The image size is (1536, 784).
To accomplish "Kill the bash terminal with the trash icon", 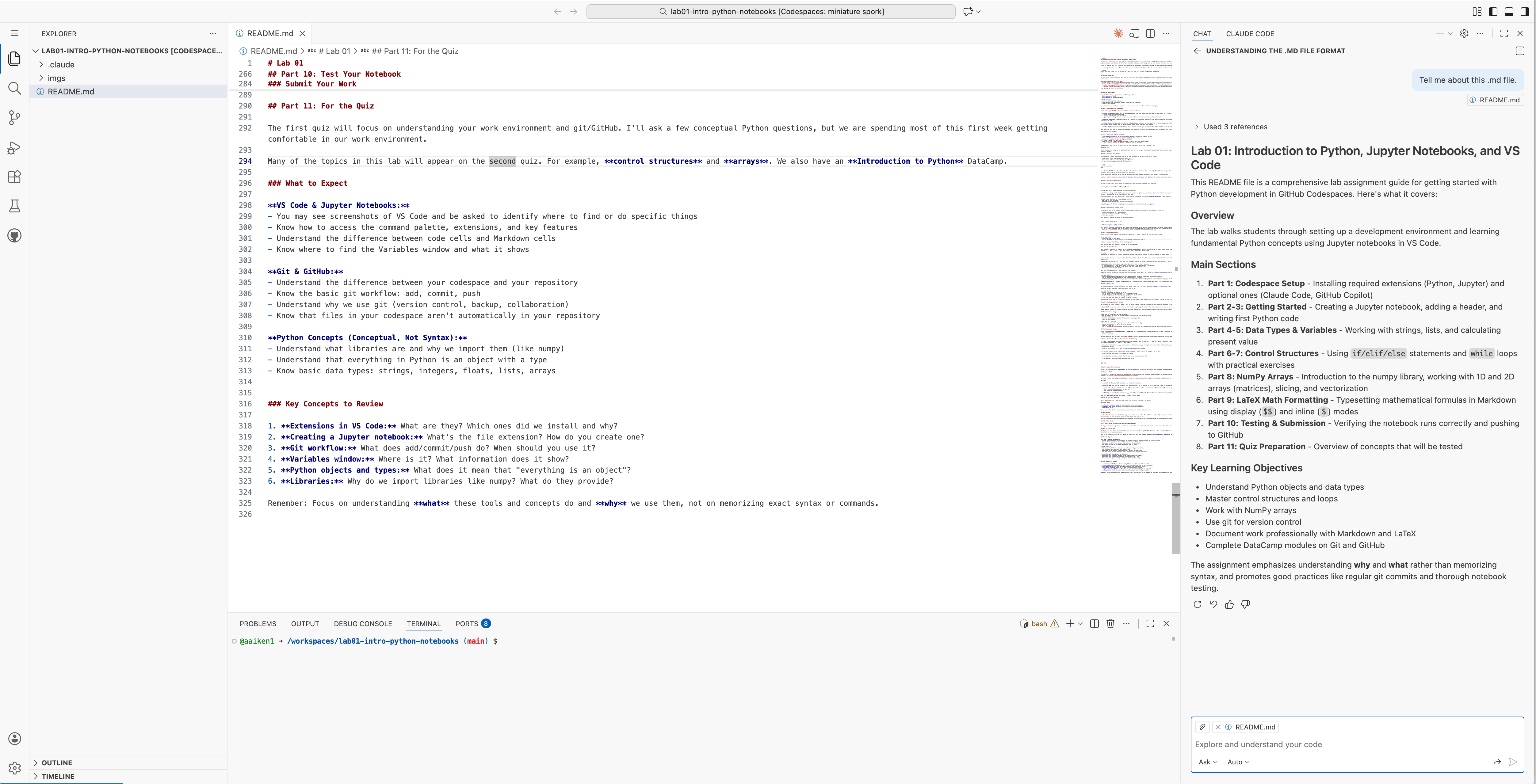I will (x=1110, y=624).
